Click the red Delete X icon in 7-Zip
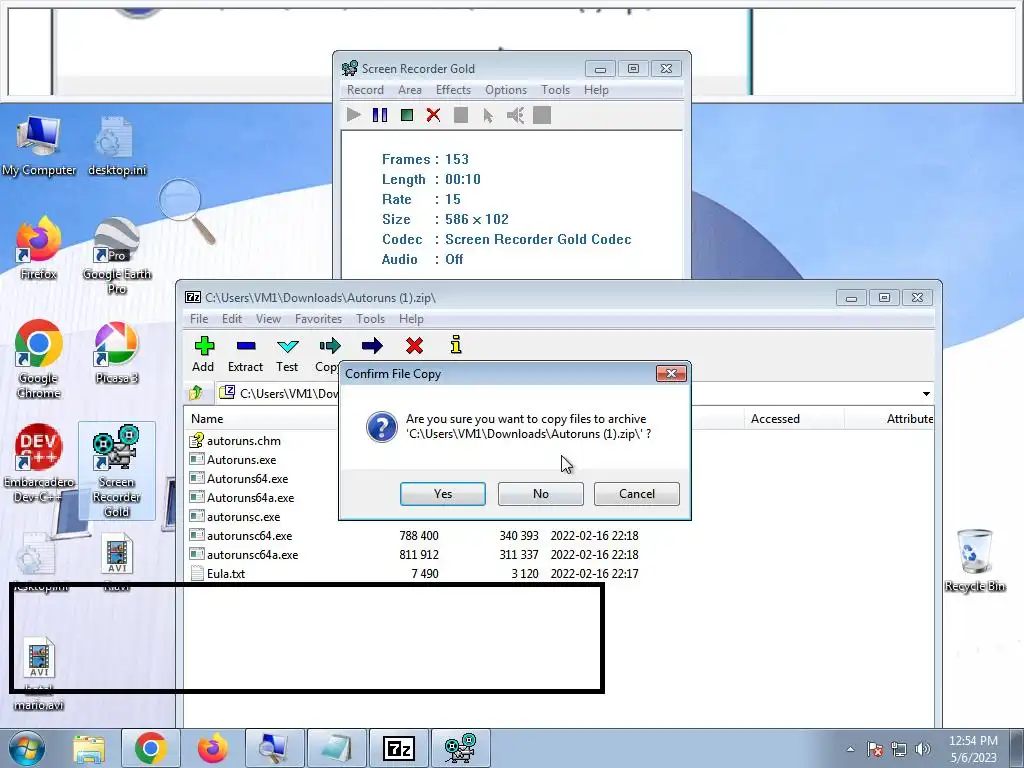 [414, 345]
